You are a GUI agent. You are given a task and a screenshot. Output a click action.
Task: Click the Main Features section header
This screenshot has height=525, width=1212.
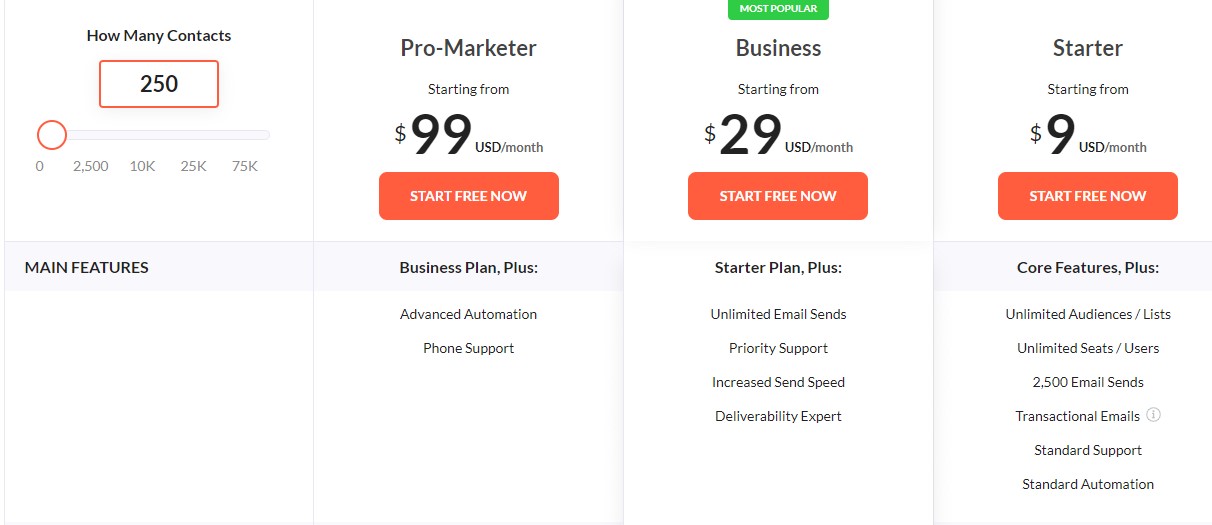click(x=87, y=267)
